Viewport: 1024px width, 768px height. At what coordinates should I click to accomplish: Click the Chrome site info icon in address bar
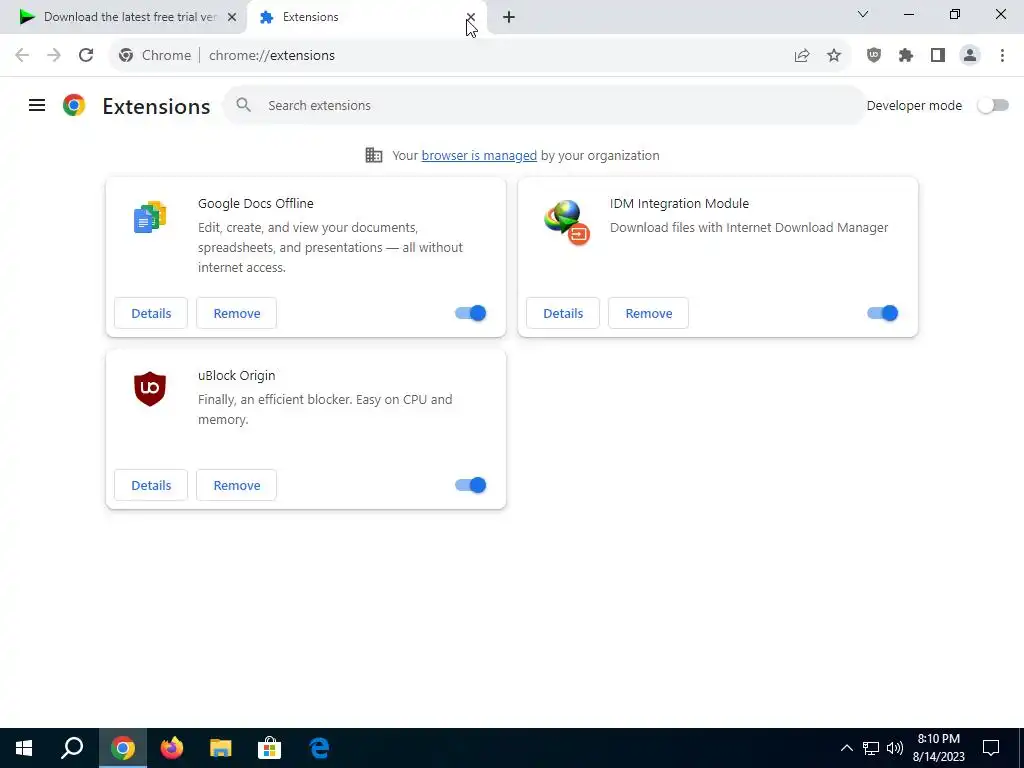click(x=126, y=56)
